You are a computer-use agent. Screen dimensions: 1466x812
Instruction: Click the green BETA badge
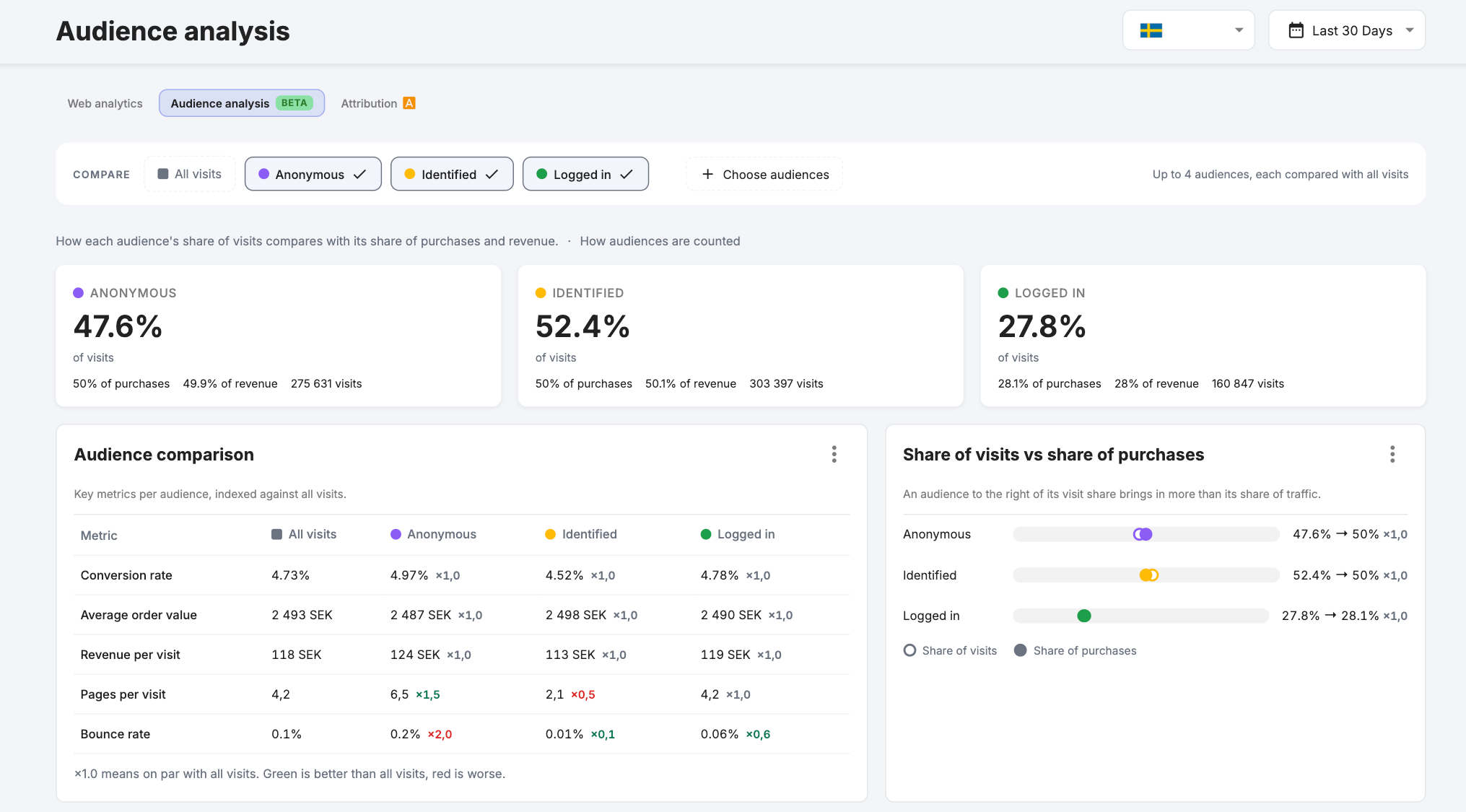point(294,103)
